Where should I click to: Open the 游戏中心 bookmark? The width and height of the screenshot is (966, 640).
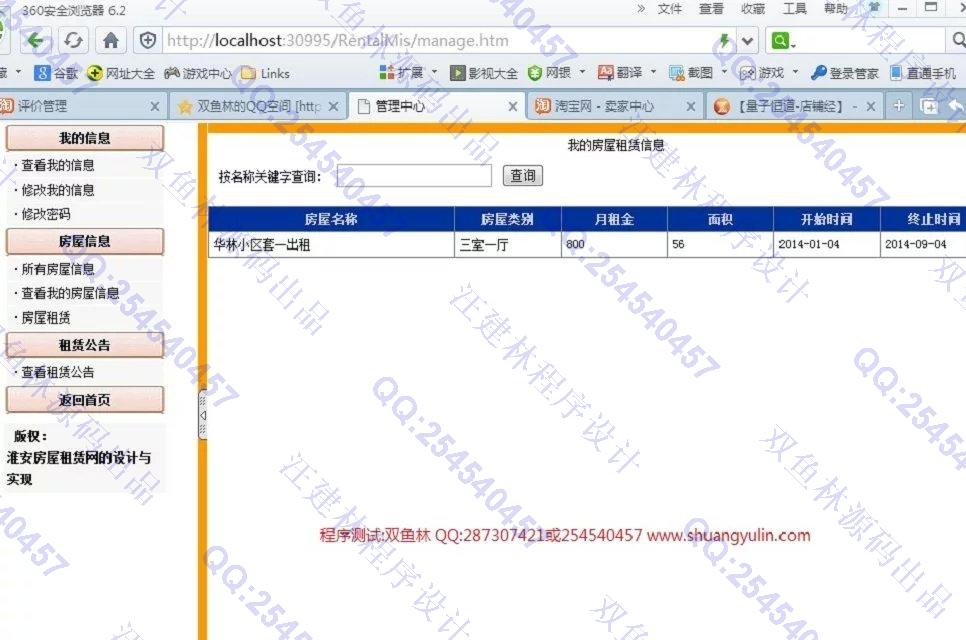[x=198, y=73]
